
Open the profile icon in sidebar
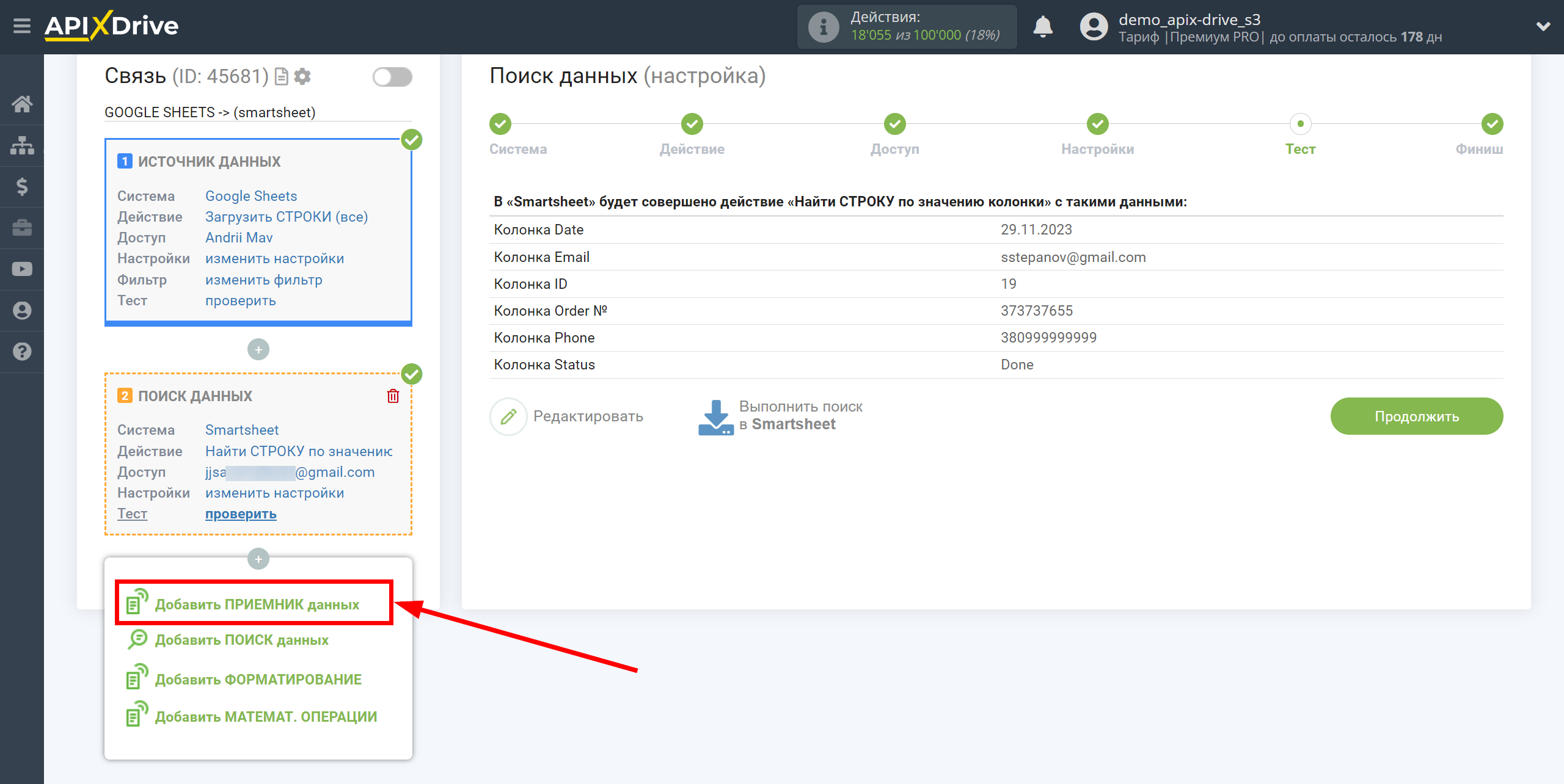click(x=22, y=311)
